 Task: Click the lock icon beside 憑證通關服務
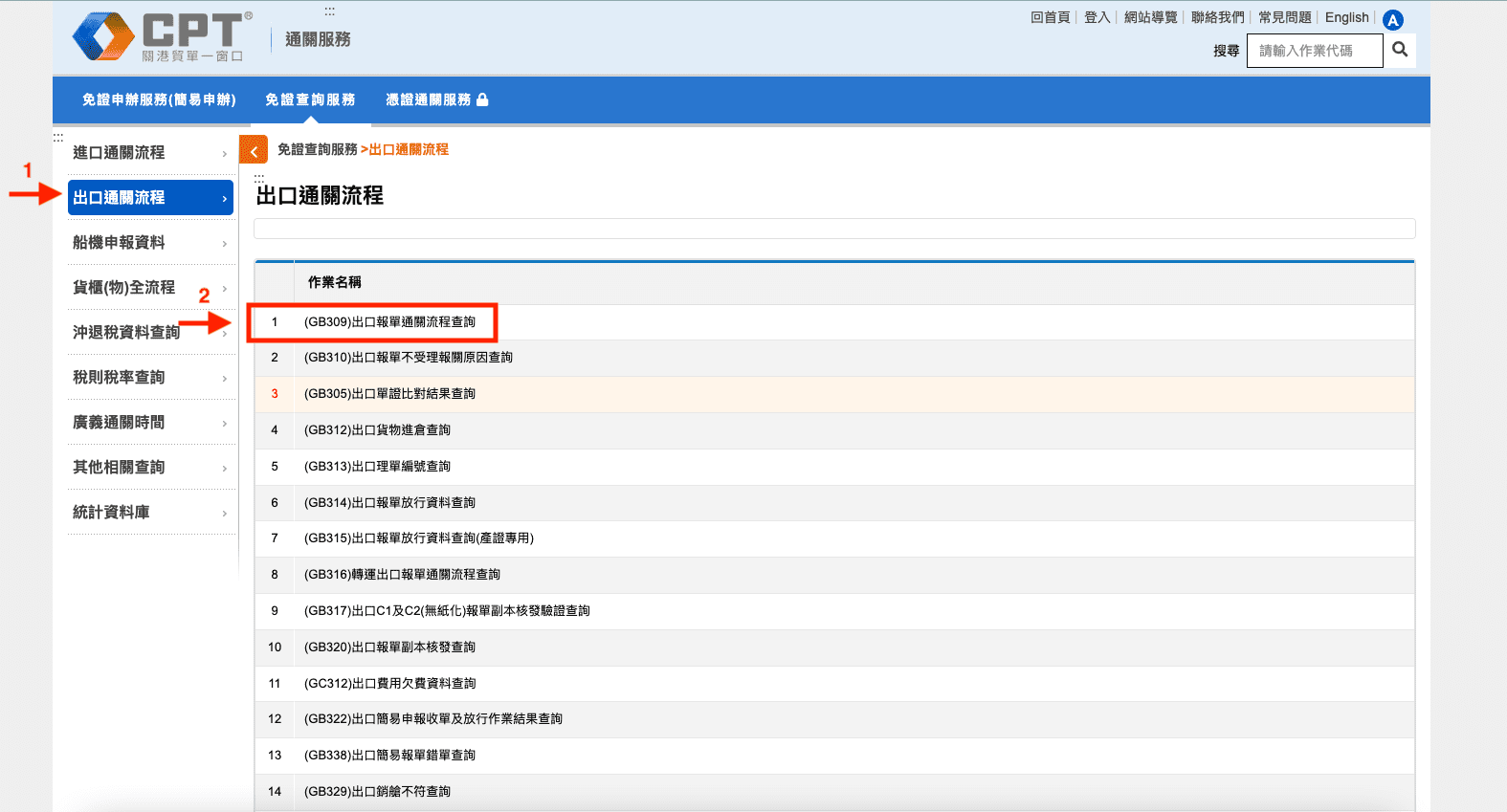[x=482, y=99]
